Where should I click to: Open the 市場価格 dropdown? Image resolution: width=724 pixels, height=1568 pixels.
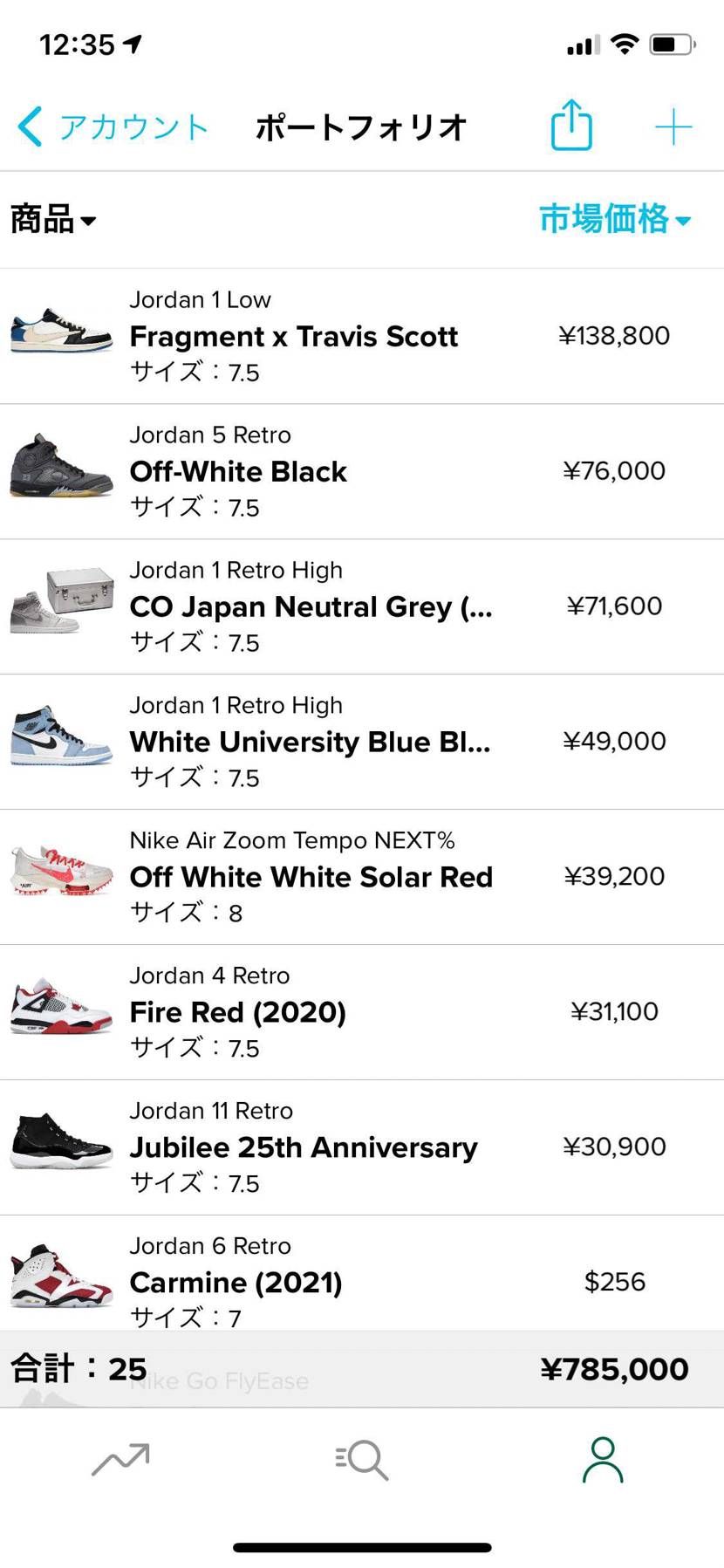pos(614,219)
